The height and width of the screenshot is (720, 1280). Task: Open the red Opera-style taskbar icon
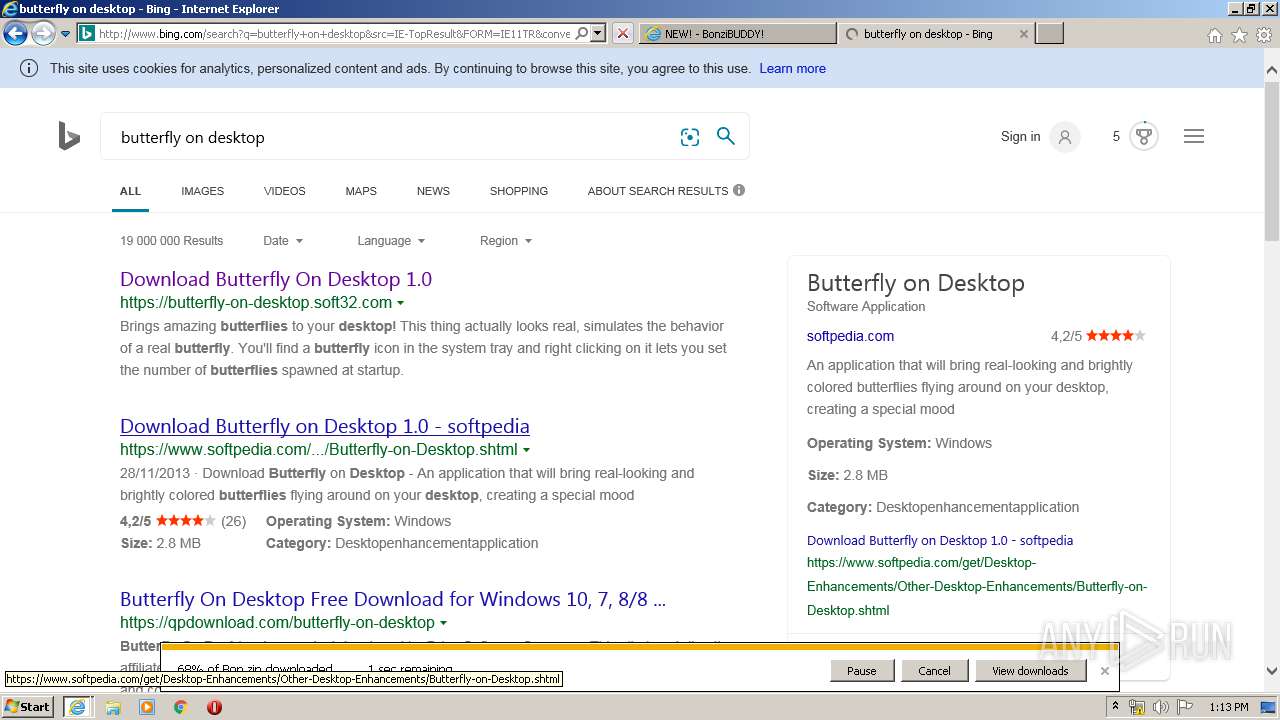point(214,707)
